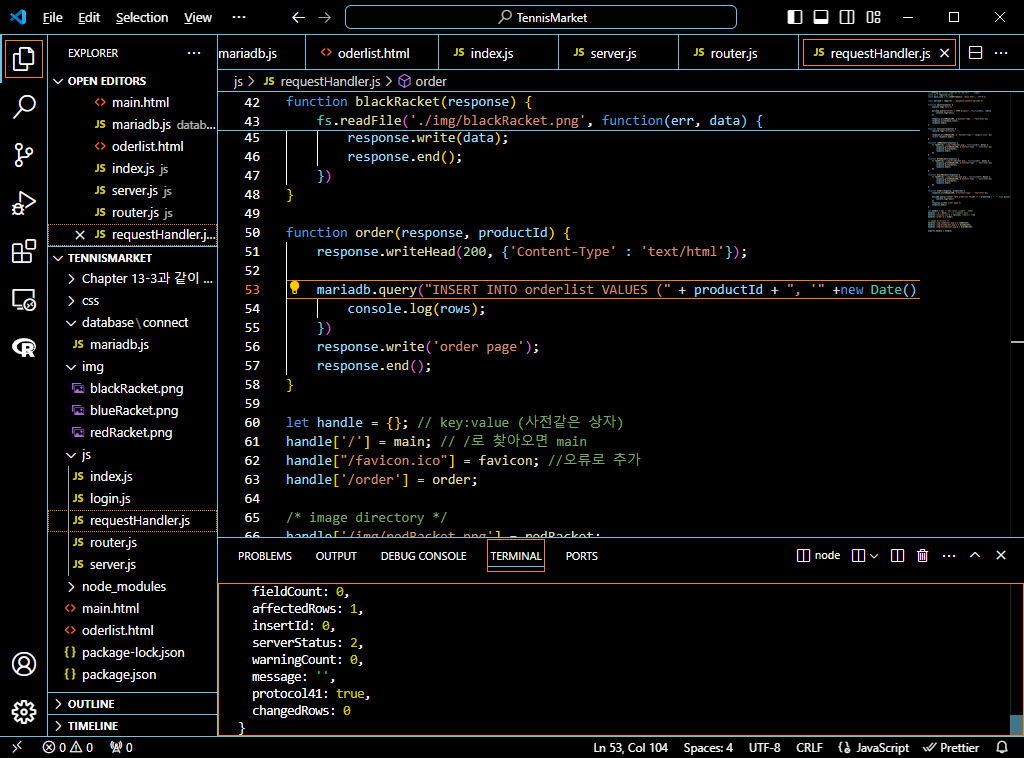1024x758 pixels.
Task: Click the Ln 53, Col 104 cursor position
Action: click(x=630, y=747)
